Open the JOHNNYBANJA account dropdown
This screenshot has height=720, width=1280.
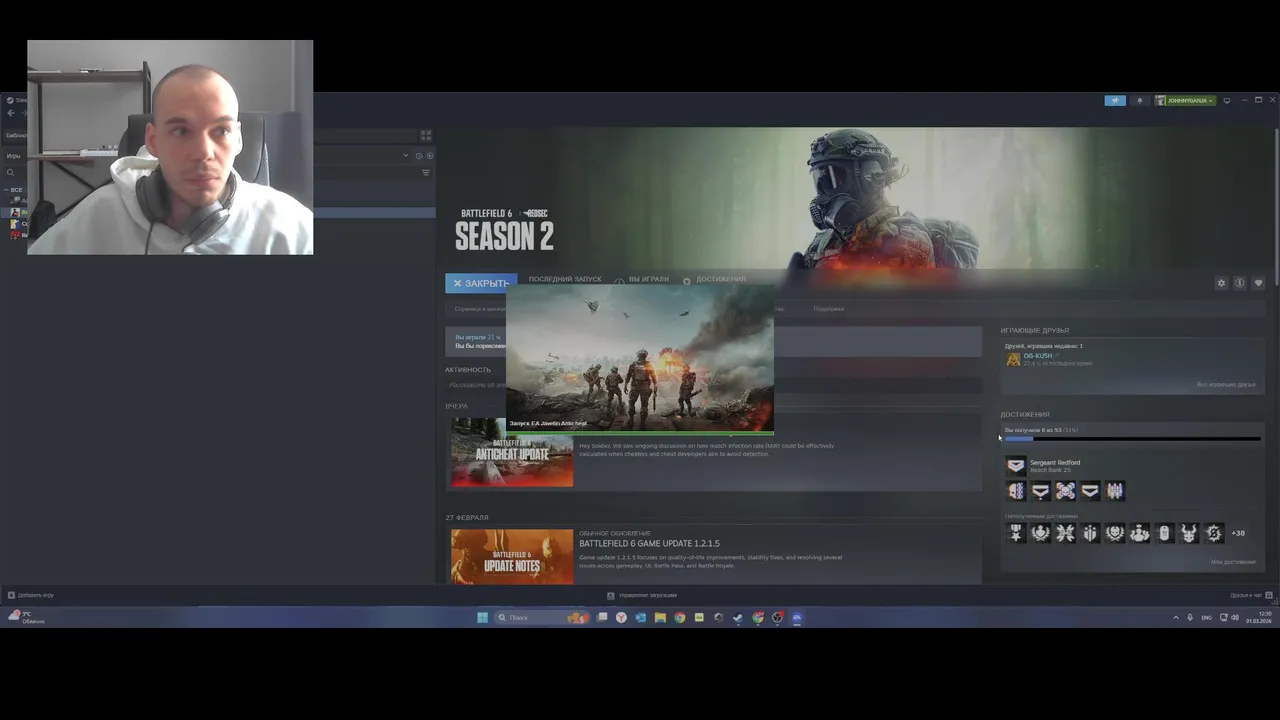click(1185, 100)
